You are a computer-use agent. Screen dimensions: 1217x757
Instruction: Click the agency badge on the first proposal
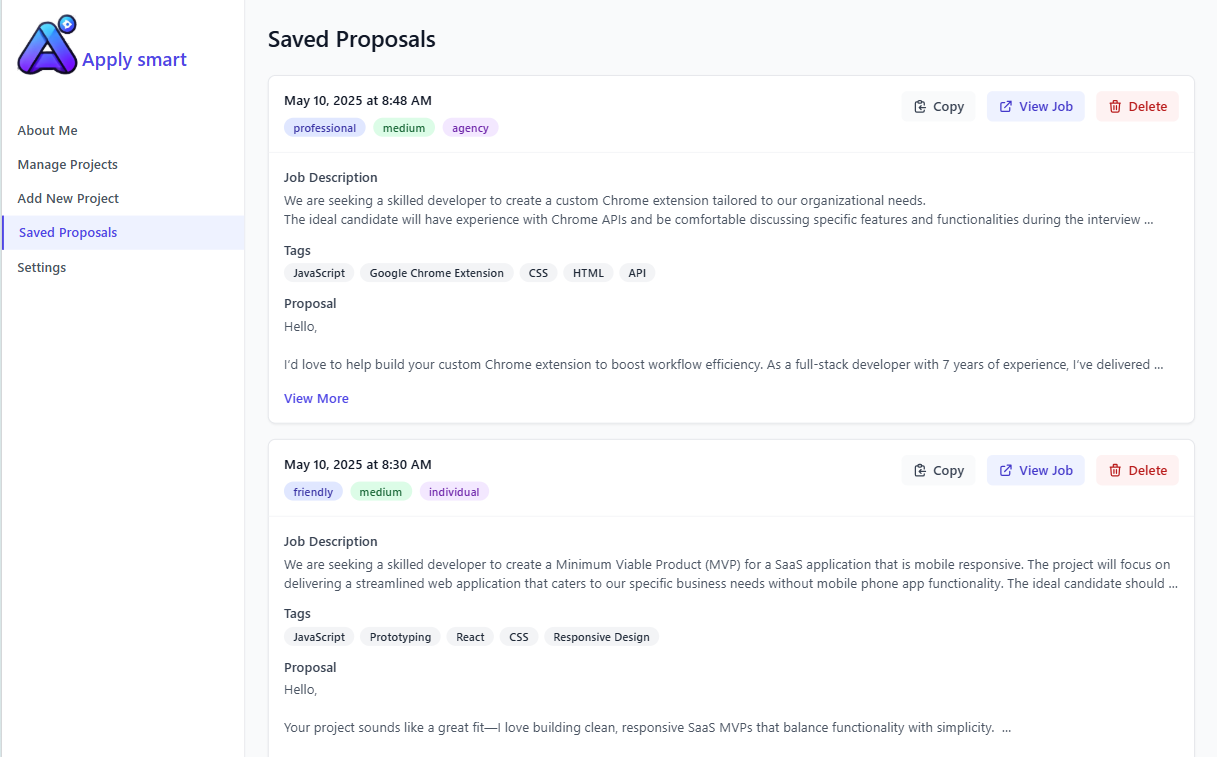[x=470, y=128]
